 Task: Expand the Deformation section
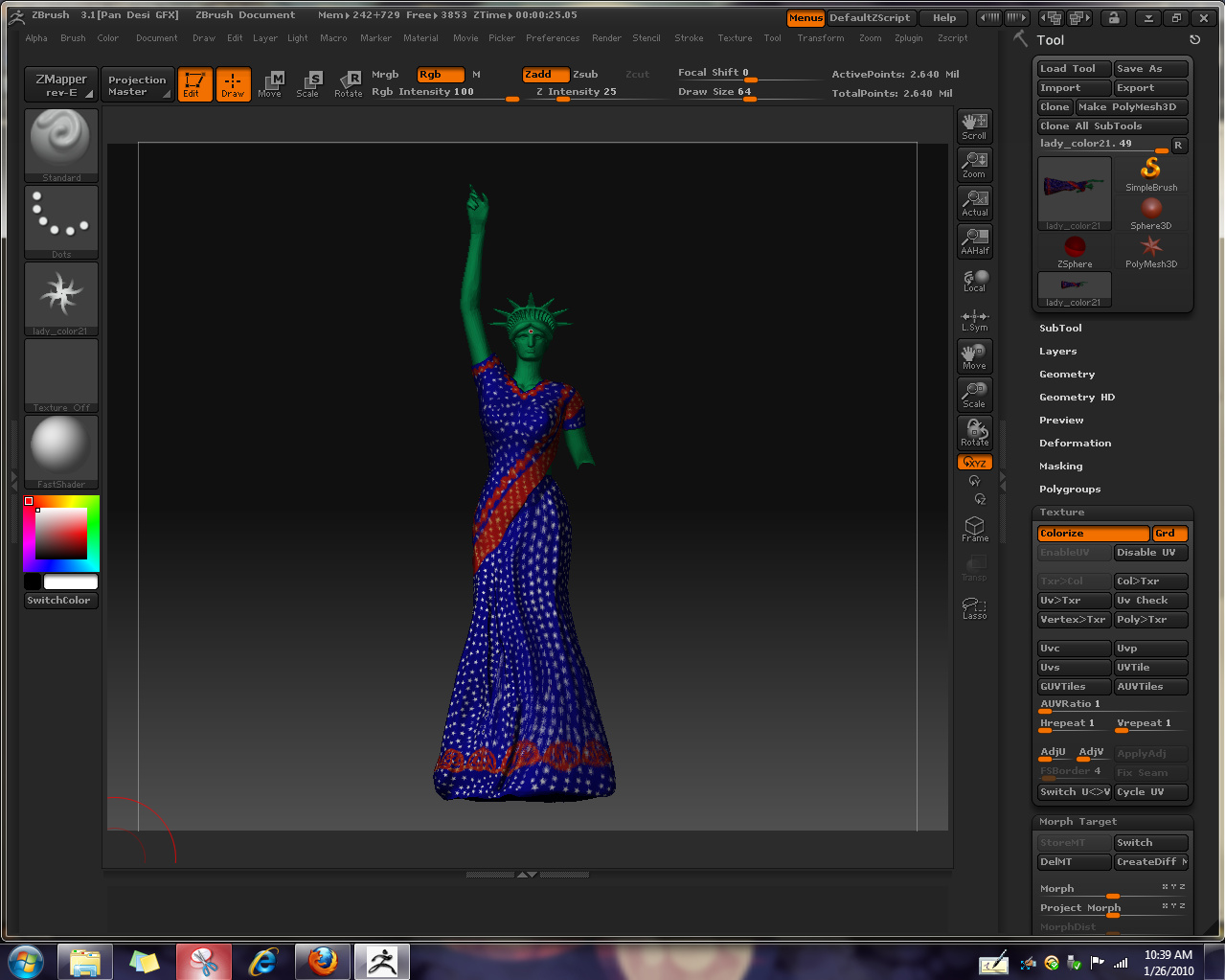coord(1075,443)
